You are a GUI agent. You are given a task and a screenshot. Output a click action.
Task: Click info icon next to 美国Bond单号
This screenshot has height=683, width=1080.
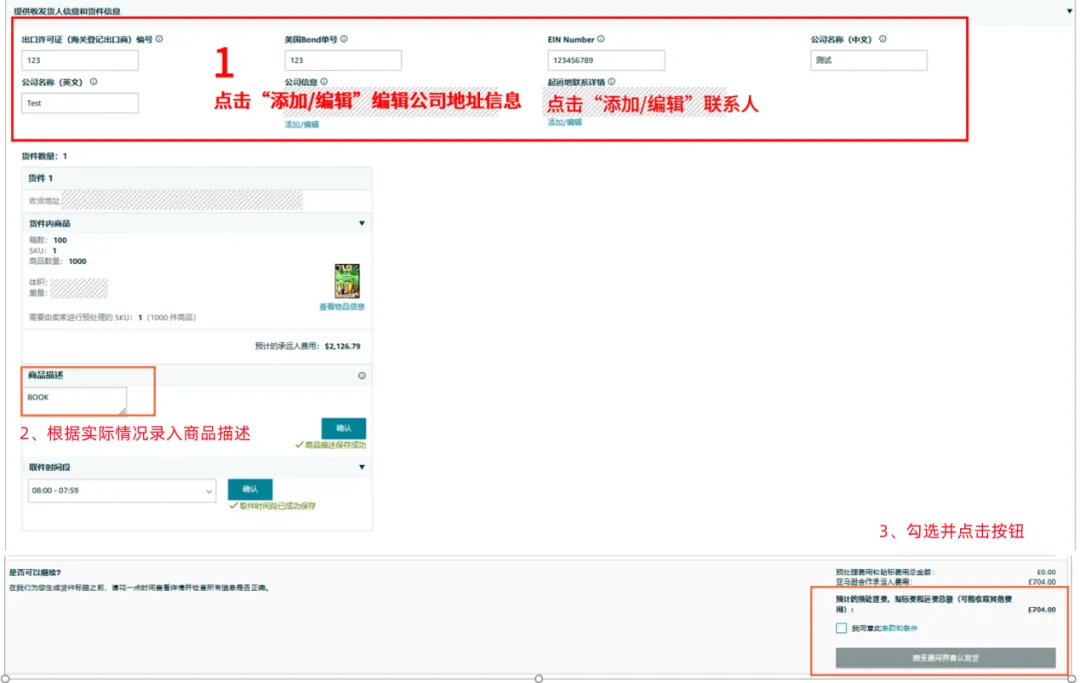(x=344, y=39)
